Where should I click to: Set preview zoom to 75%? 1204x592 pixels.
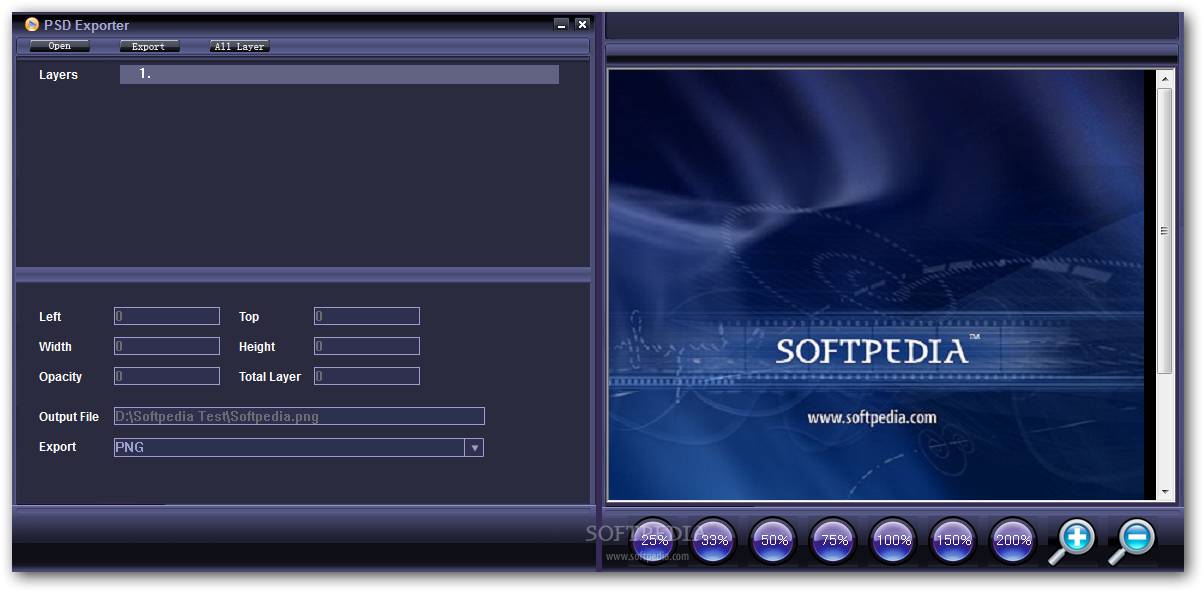(834, 540)
